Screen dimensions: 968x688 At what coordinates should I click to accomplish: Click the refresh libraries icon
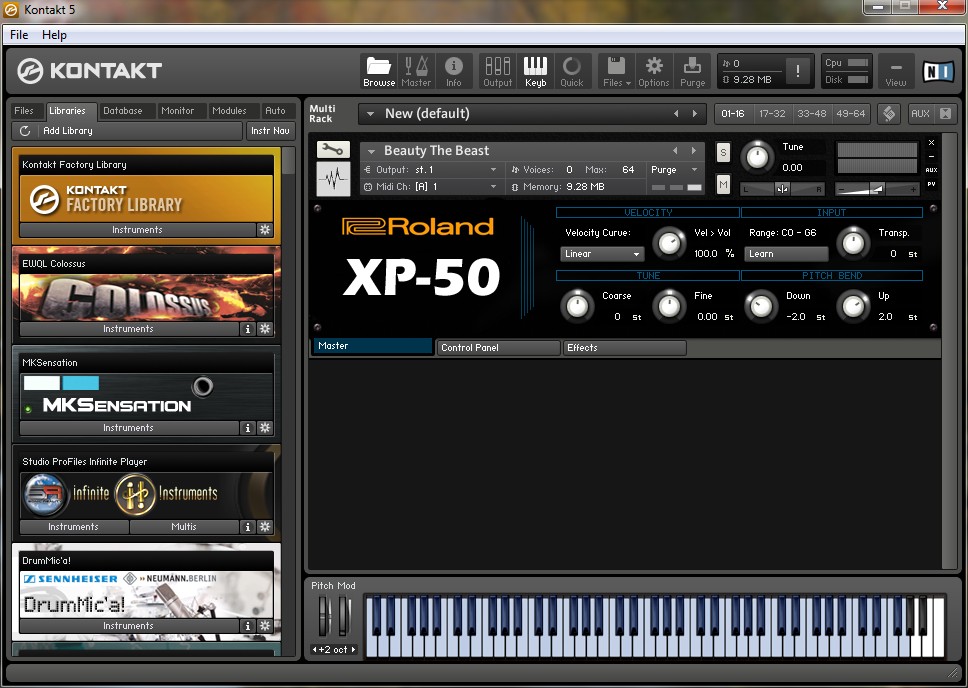click(25, 131)
